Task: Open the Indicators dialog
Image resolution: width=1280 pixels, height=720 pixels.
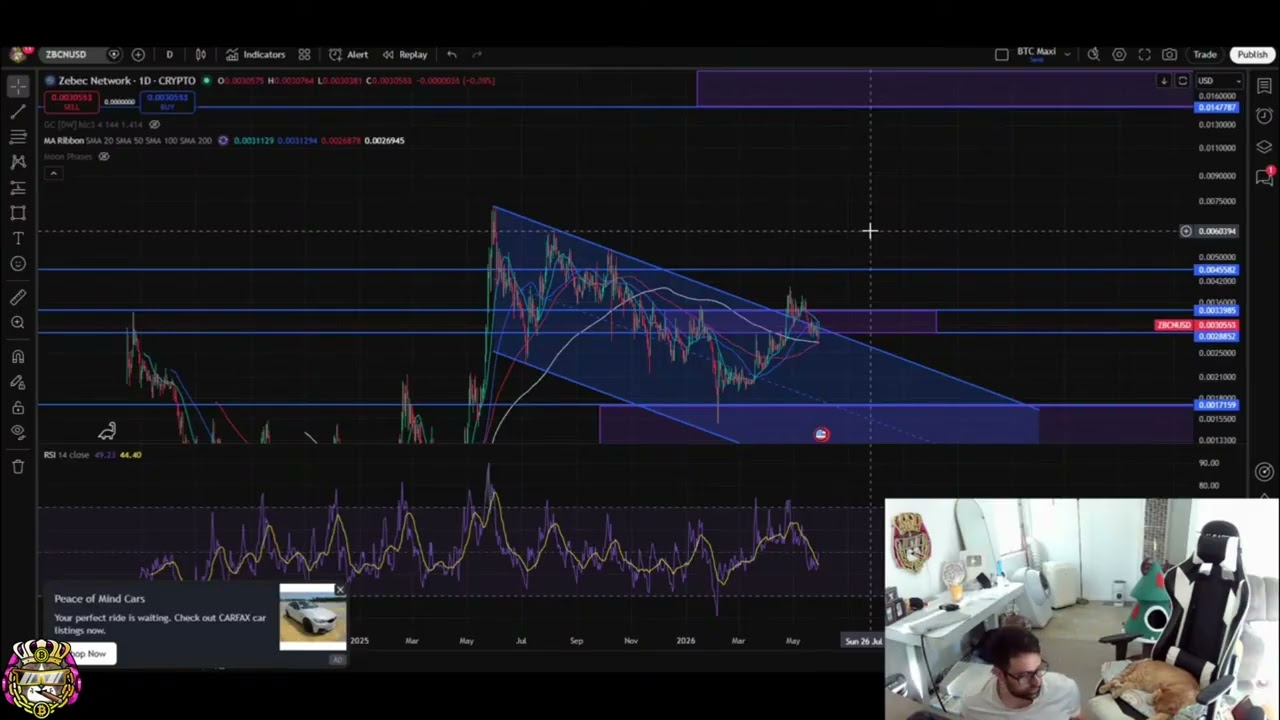Action: pos(256,54)
